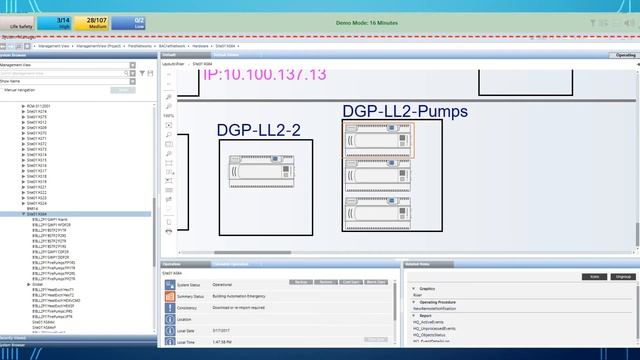
Task: Click the System Browser search field
Action: (x=62, y=73)
